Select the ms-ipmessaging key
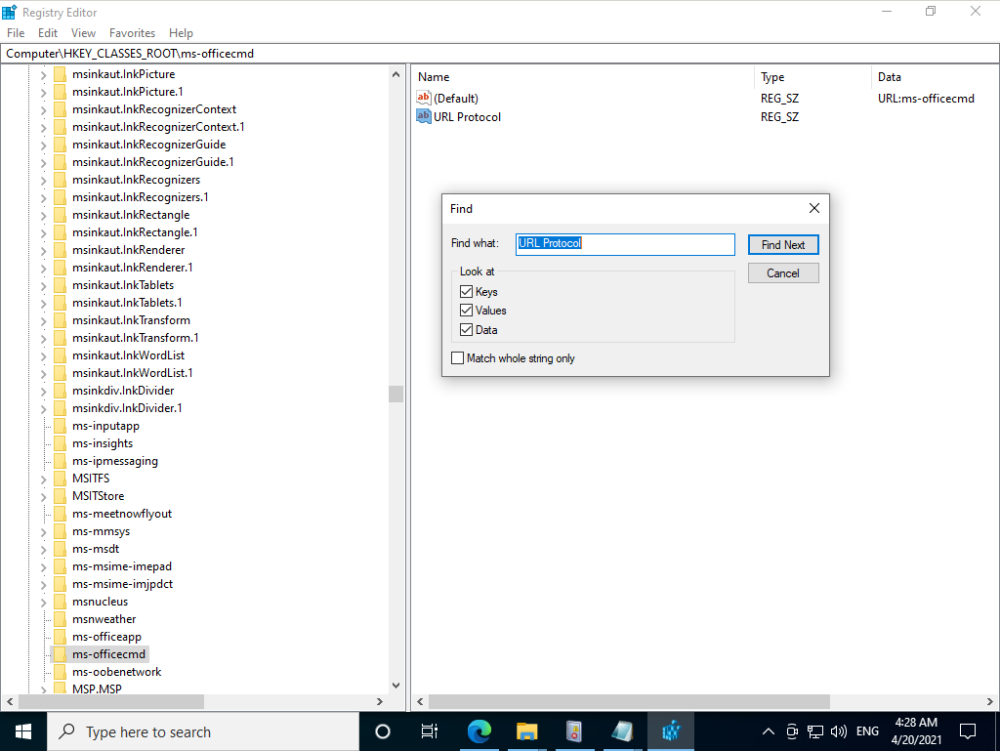The image size is (1000, 751). 115,461
